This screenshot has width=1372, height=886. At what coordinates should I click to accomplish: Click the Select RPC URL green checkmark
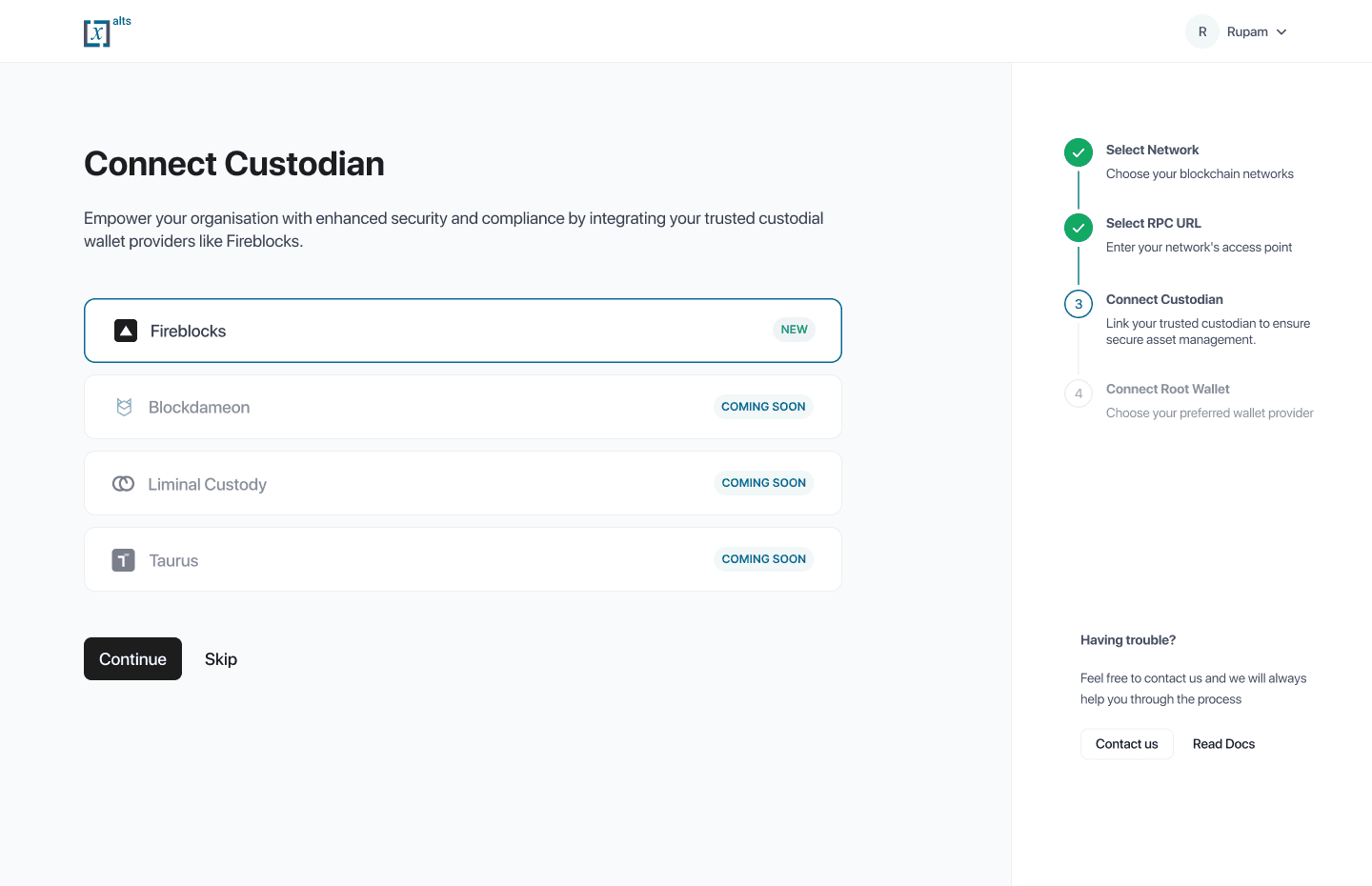tap(1079, 228)
